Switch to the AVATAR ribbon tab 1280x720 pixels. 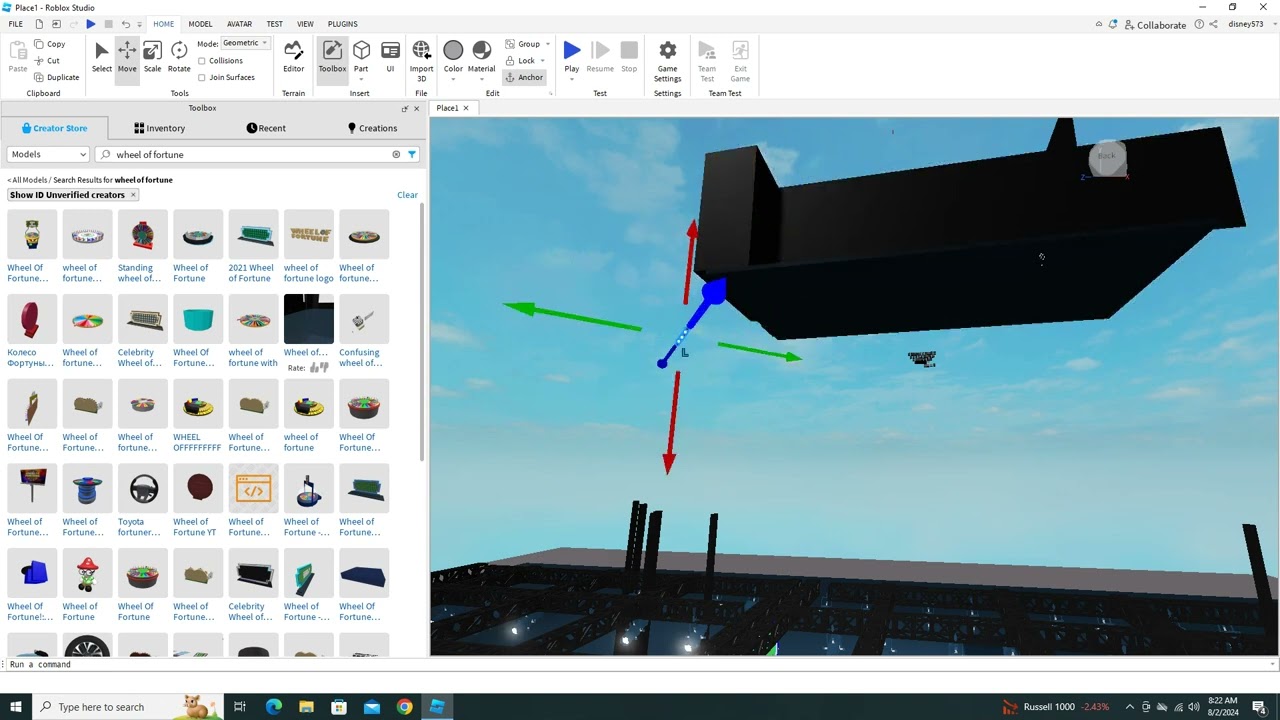coord(240,24)
